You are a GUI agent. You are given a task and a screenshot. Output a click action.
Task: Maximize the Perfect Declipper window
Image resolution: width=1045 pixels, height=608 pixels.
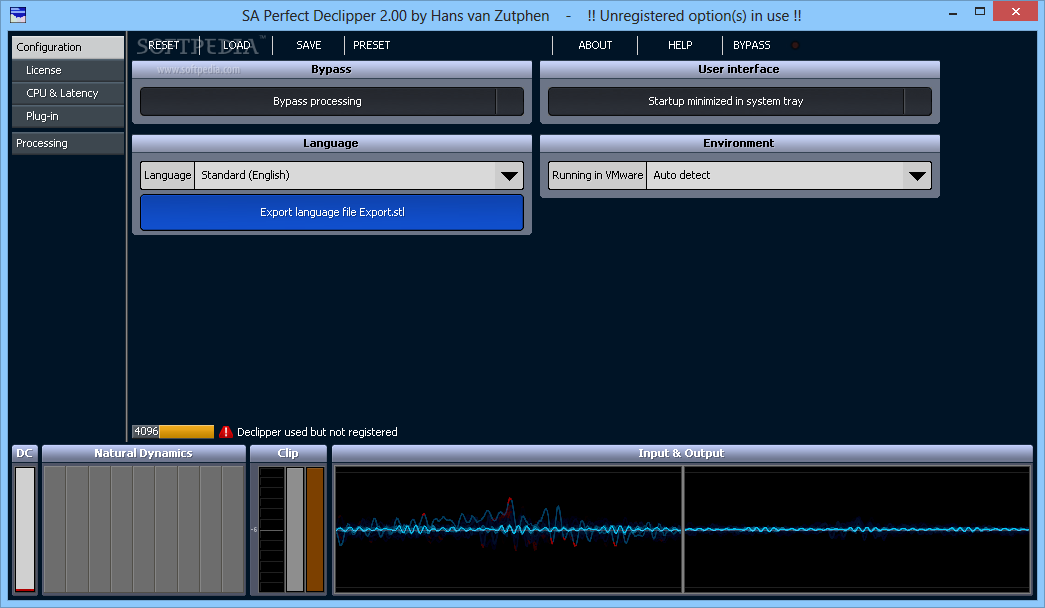[980, 11]
